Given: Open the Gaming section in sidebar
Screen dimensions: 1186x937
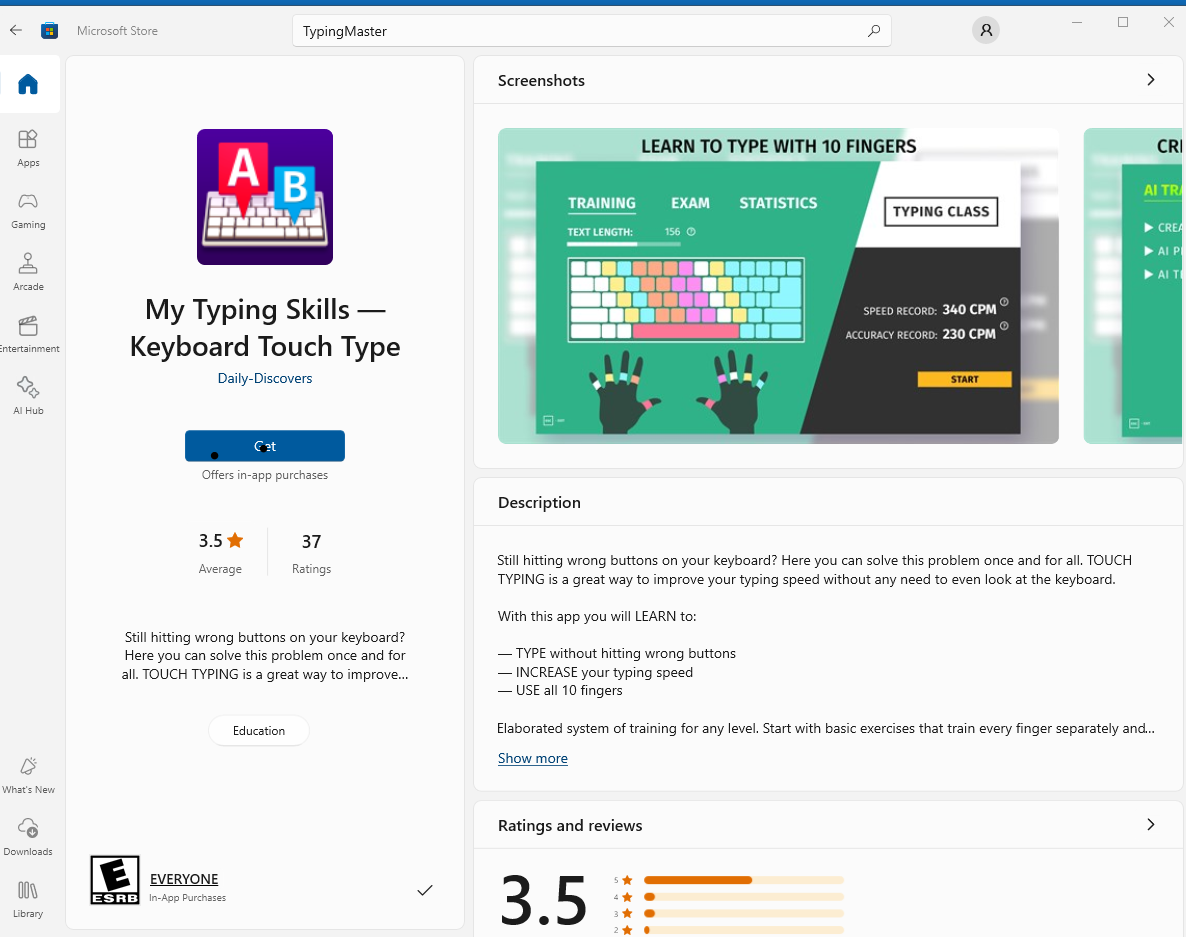Looking at the screenshot, I should pyautogui.click(x=28, y=209).
